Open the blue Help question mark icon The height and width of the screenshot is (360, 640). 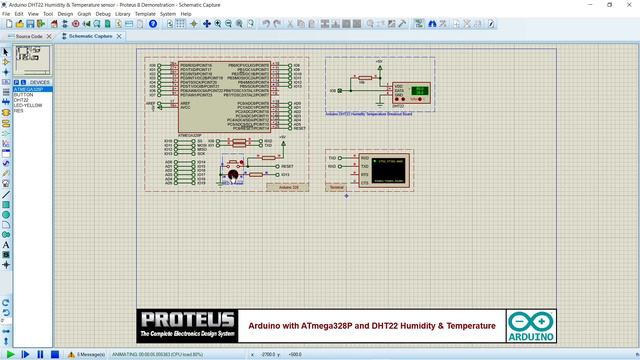coord(153,24)
